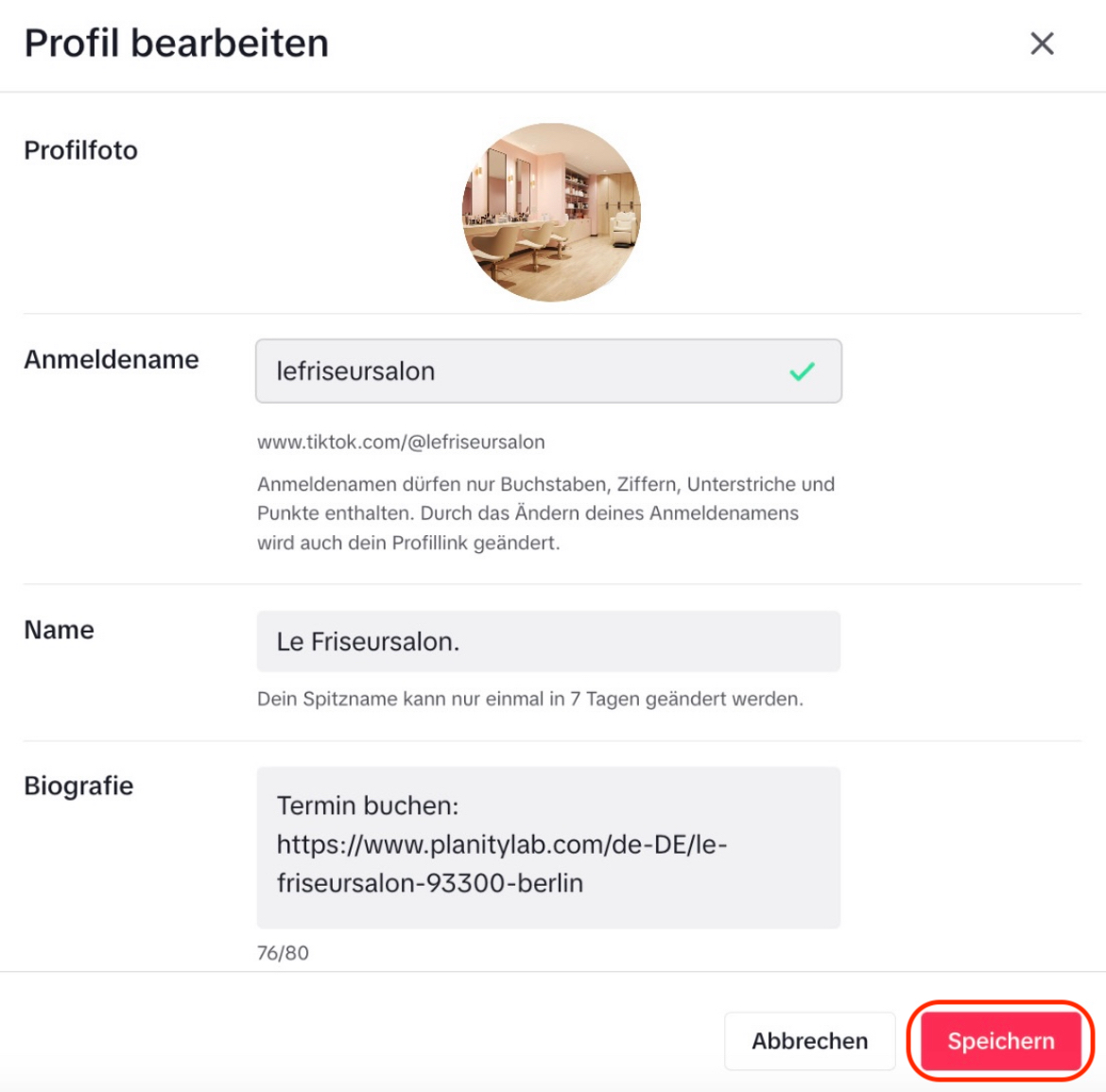Close the Profil bearbeiten dialog
The height and width of the screenshot is (1092, 1106).
point(1042,43)
